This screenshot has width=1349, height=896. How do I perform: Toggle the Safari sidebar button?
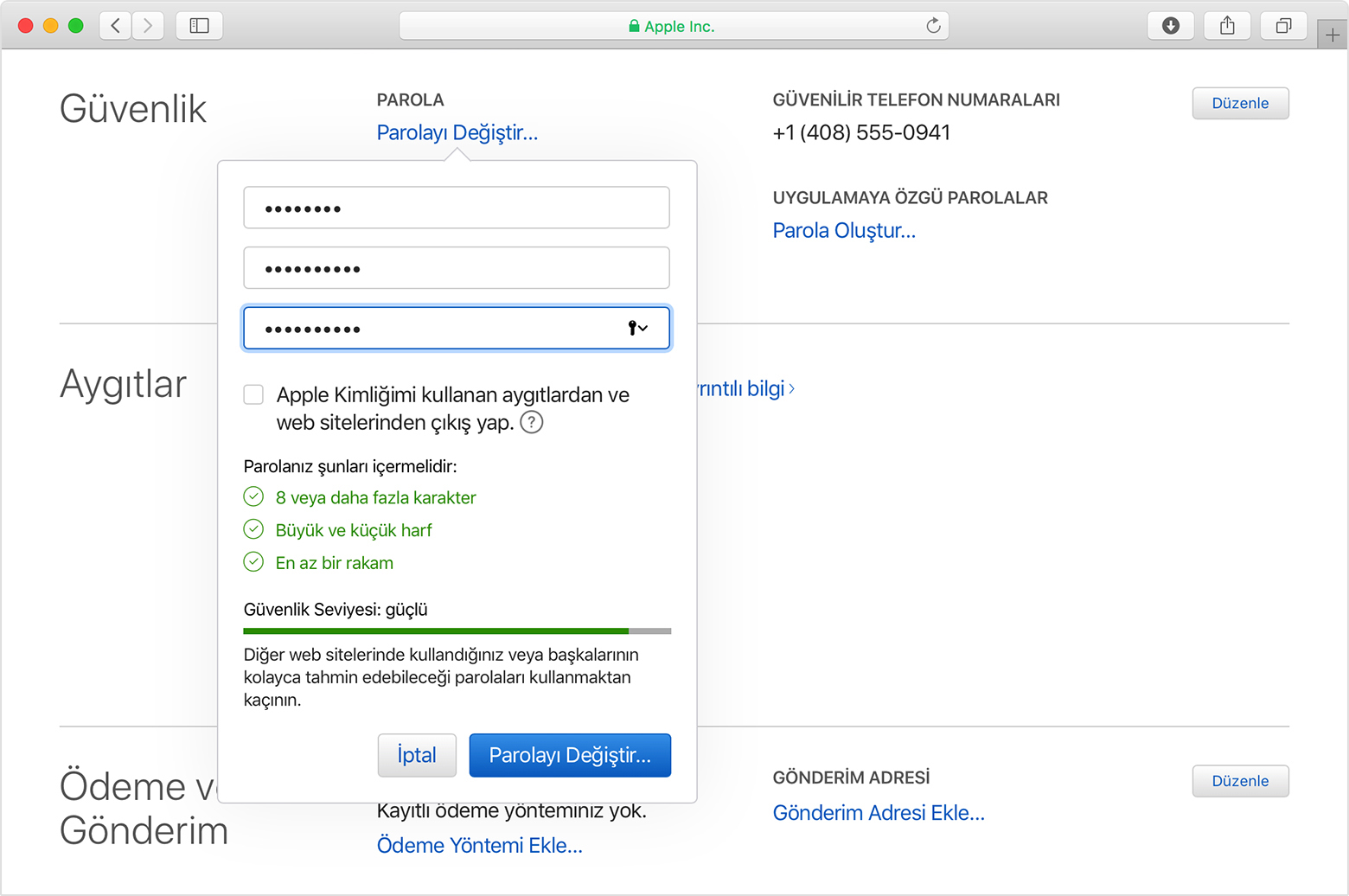click(199, 26)
